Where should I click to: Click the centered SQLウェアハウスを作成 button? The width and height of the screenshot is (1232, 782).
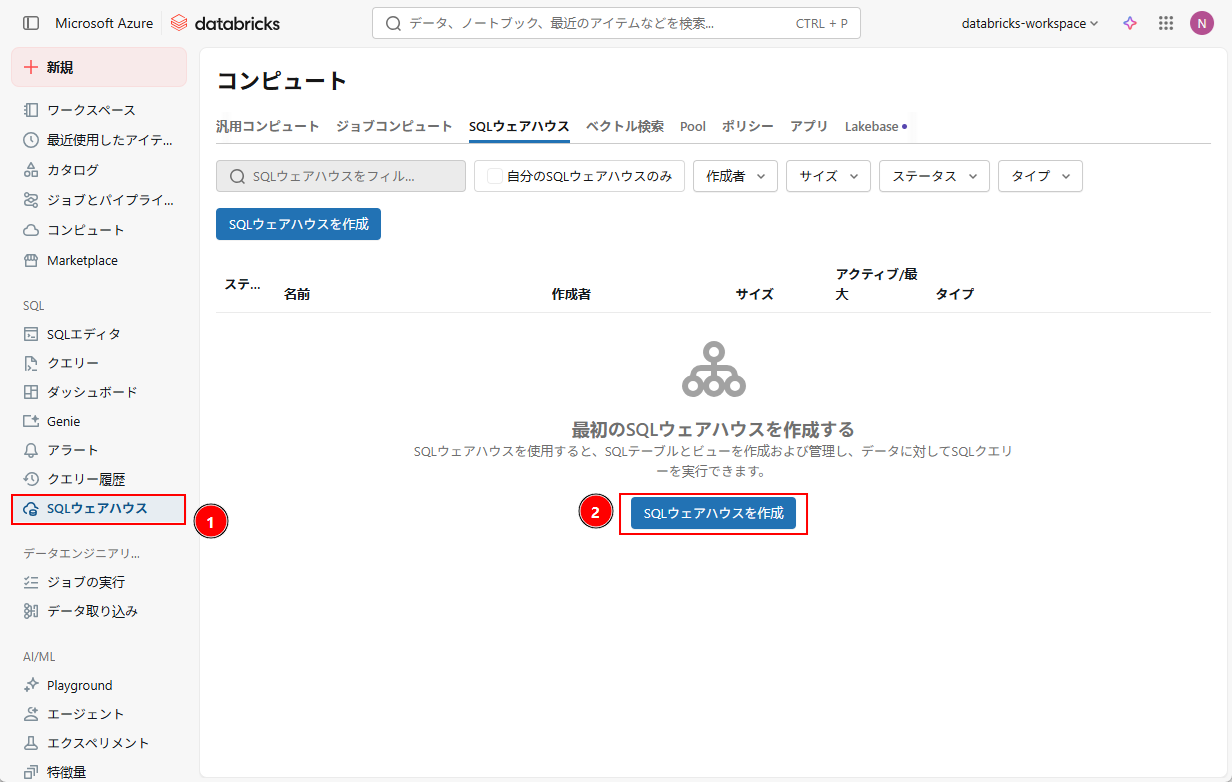[713, 513]
